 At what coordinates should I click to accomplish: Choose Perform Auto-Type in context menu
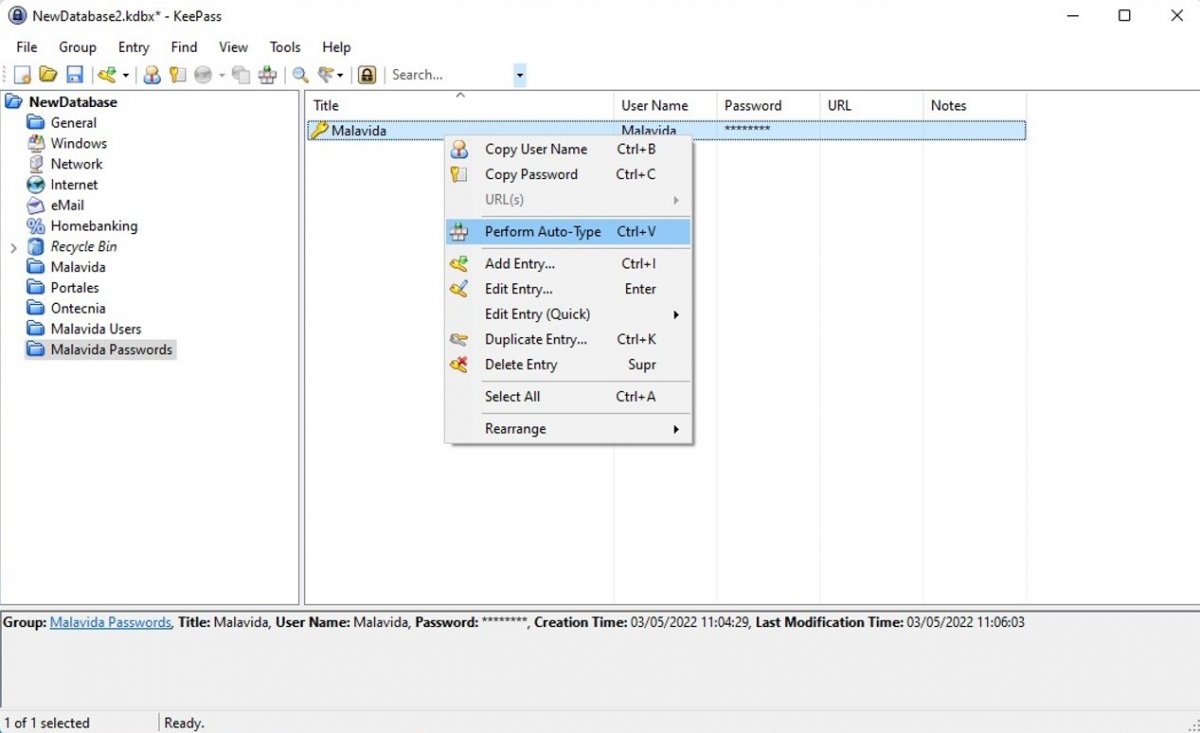tap(568, 231)
